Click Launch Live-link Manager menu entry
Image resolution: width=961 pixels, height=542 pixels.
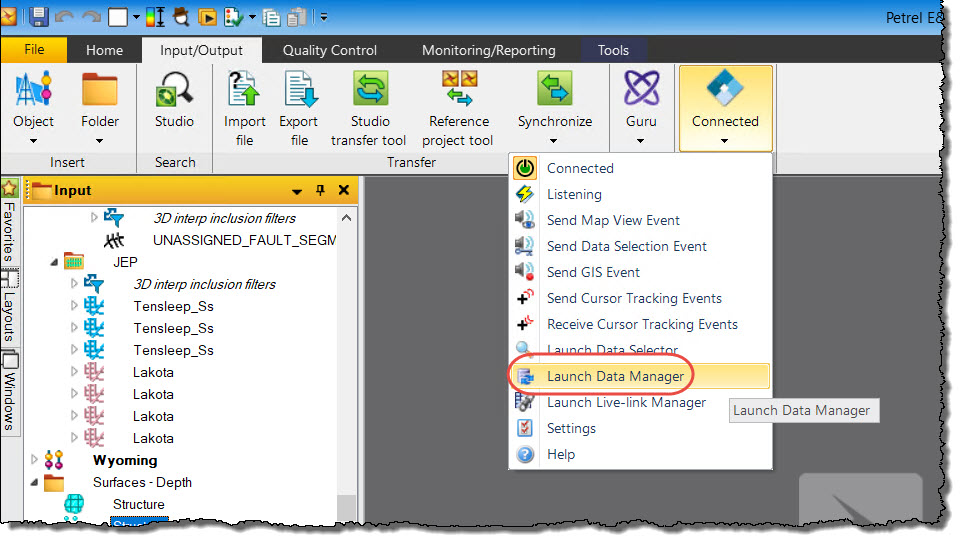640,403
